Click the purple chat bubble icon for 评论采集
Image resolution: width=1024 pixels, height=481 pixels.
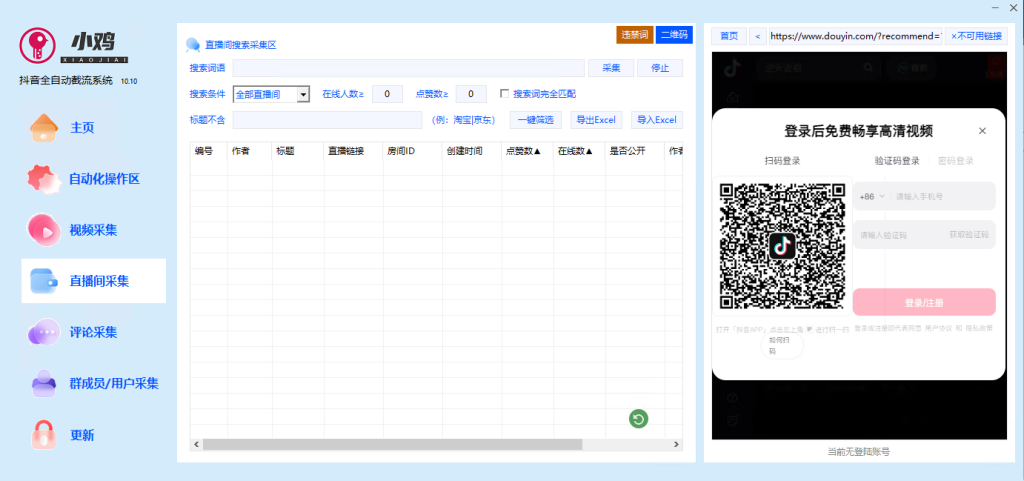click(44, 332)
